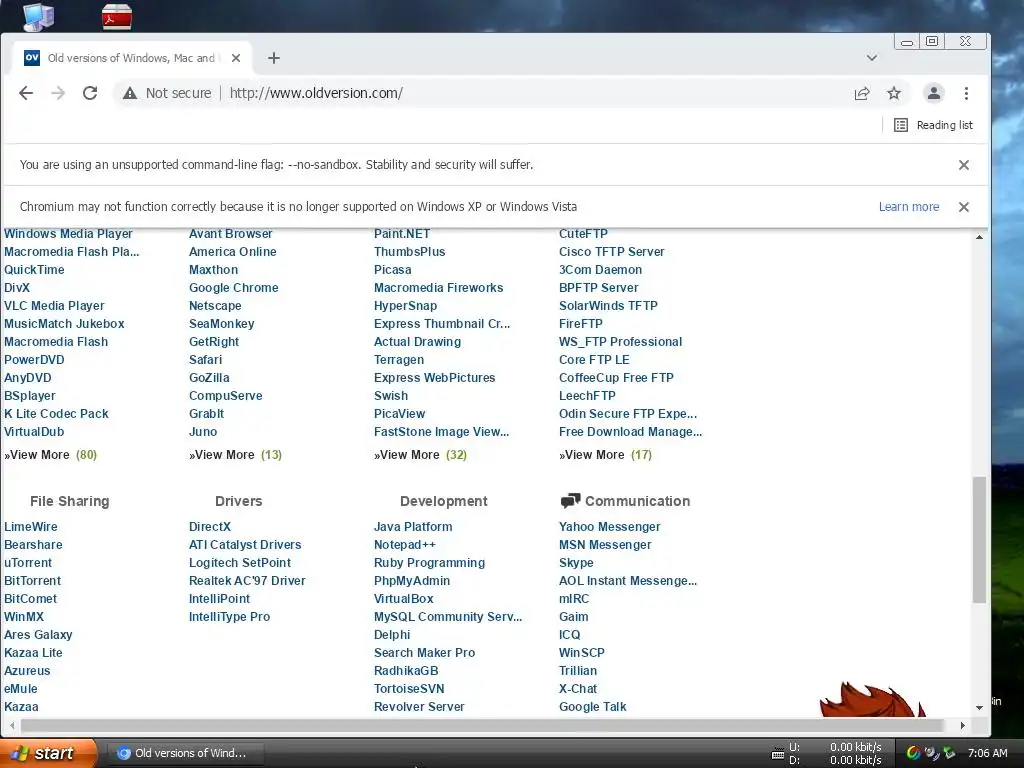
Task: Click the Safari link
Action: [x=205, y=360]
